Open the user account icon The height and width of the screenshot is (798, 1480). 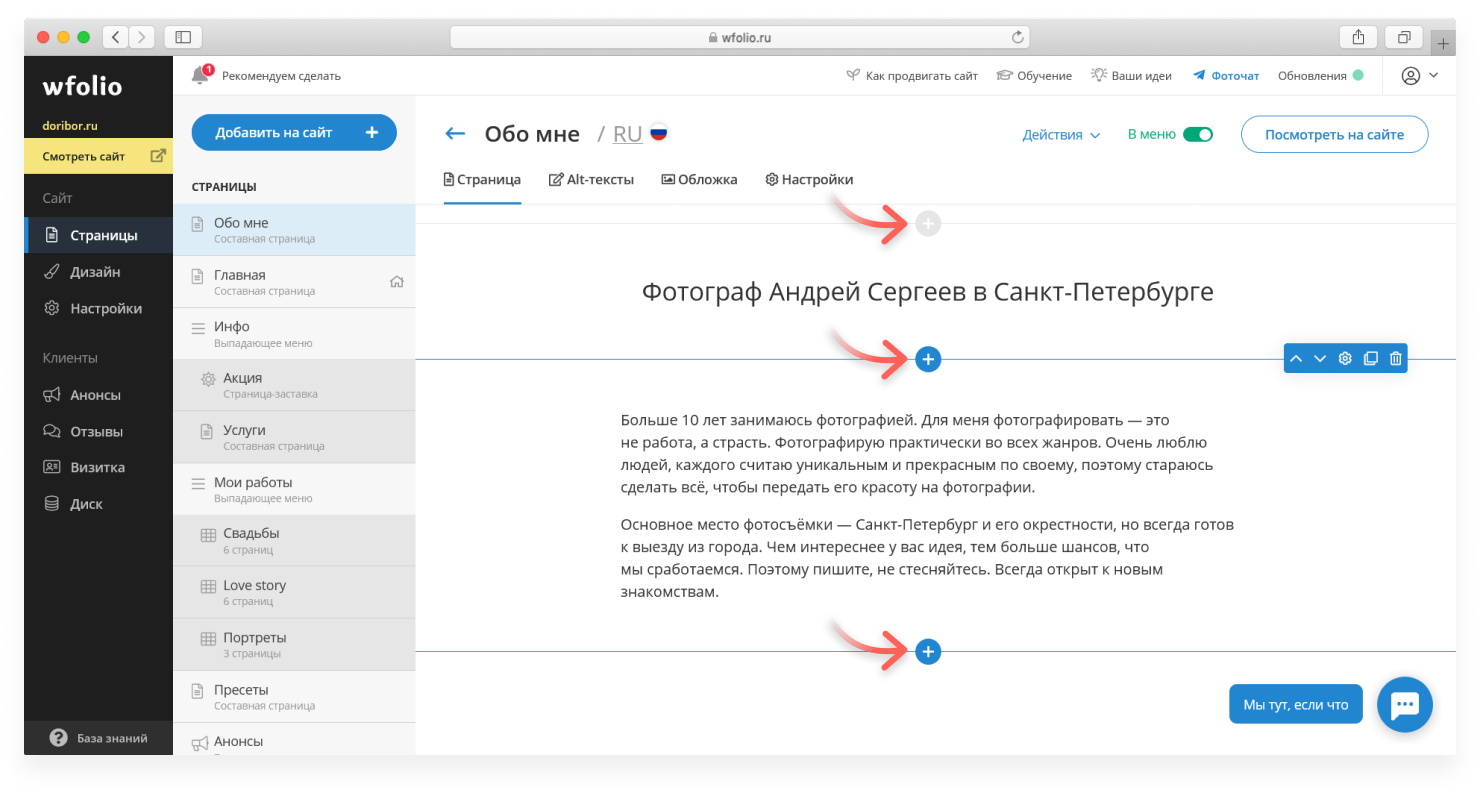coord(1411,75)
